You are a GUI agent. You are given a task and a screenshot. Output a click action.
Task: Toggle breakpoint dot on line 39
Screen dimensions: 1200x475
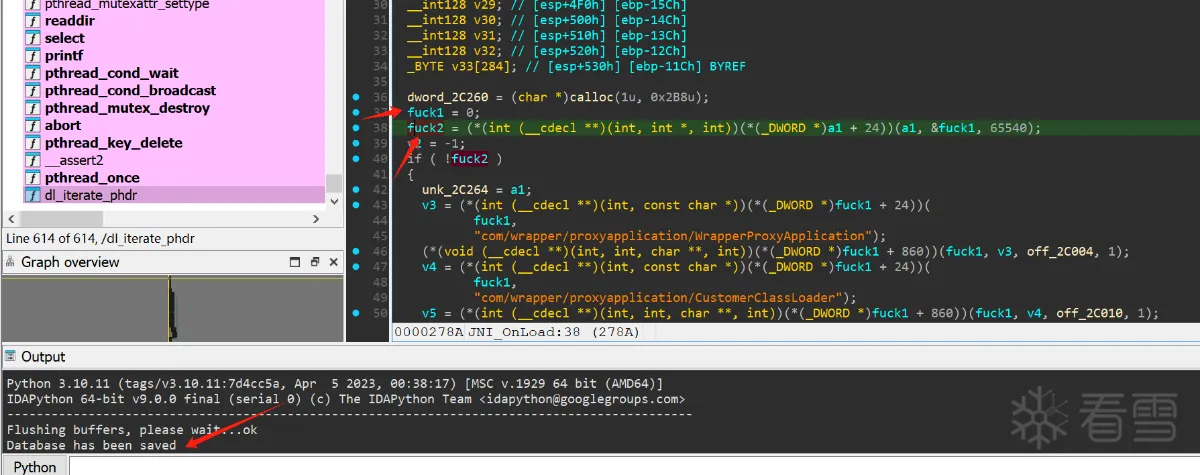coord(357,143)
